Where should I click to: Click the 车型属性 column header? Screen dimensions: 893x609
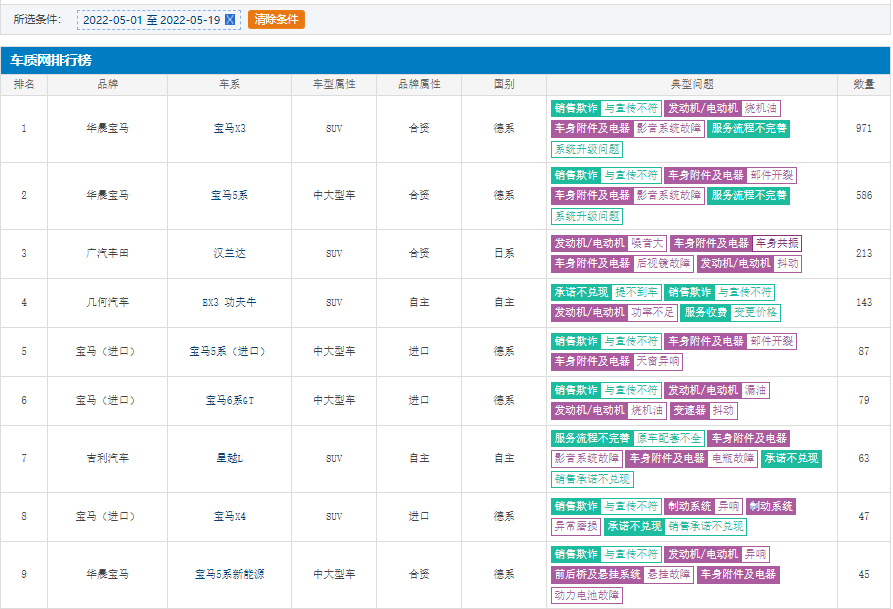point(334,84)
